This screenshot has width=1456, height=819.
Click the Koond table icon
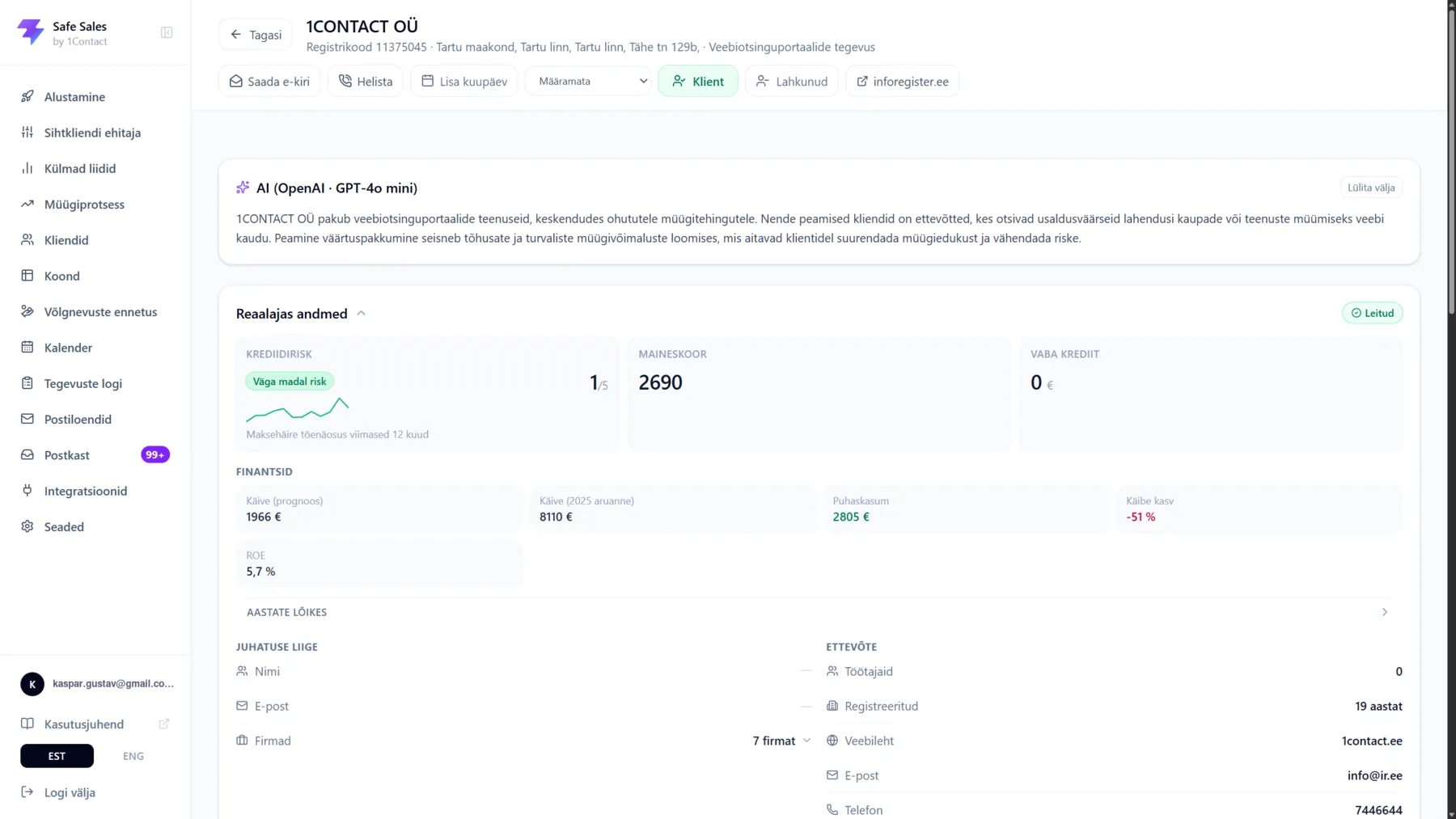pyautogui.click(x=28, y=276)
